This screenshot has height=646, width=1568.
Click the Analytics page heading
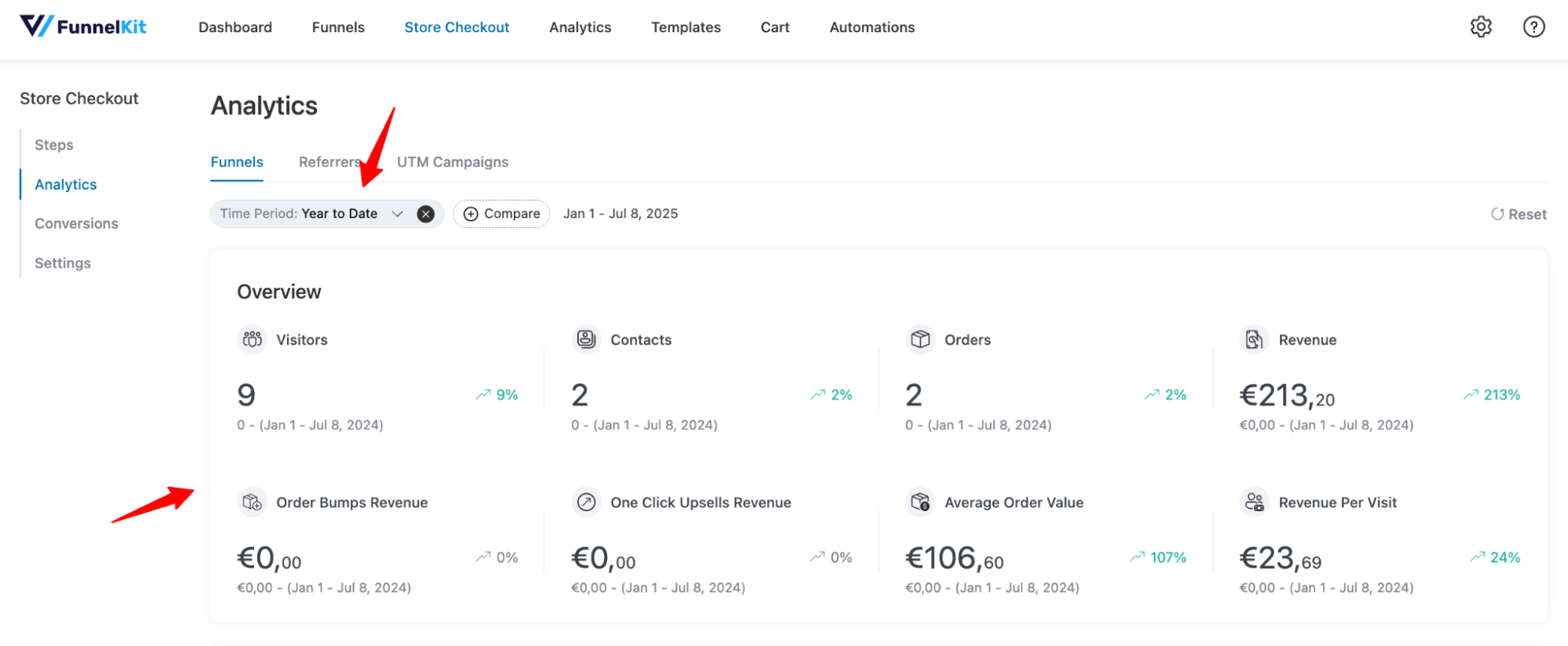point(264,106)
